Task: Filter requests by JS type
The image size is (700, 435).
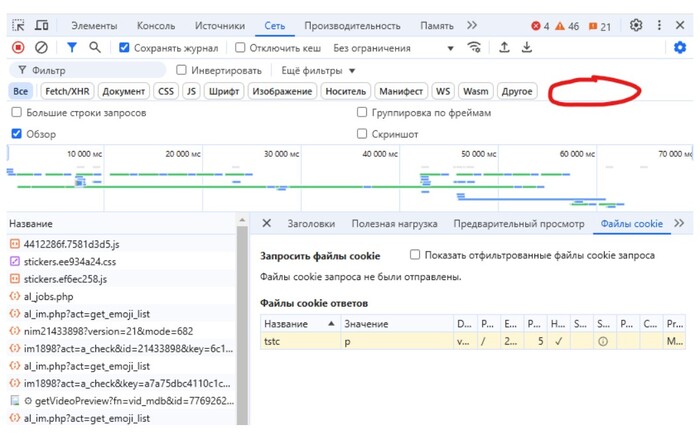Action: coord(191,91)
